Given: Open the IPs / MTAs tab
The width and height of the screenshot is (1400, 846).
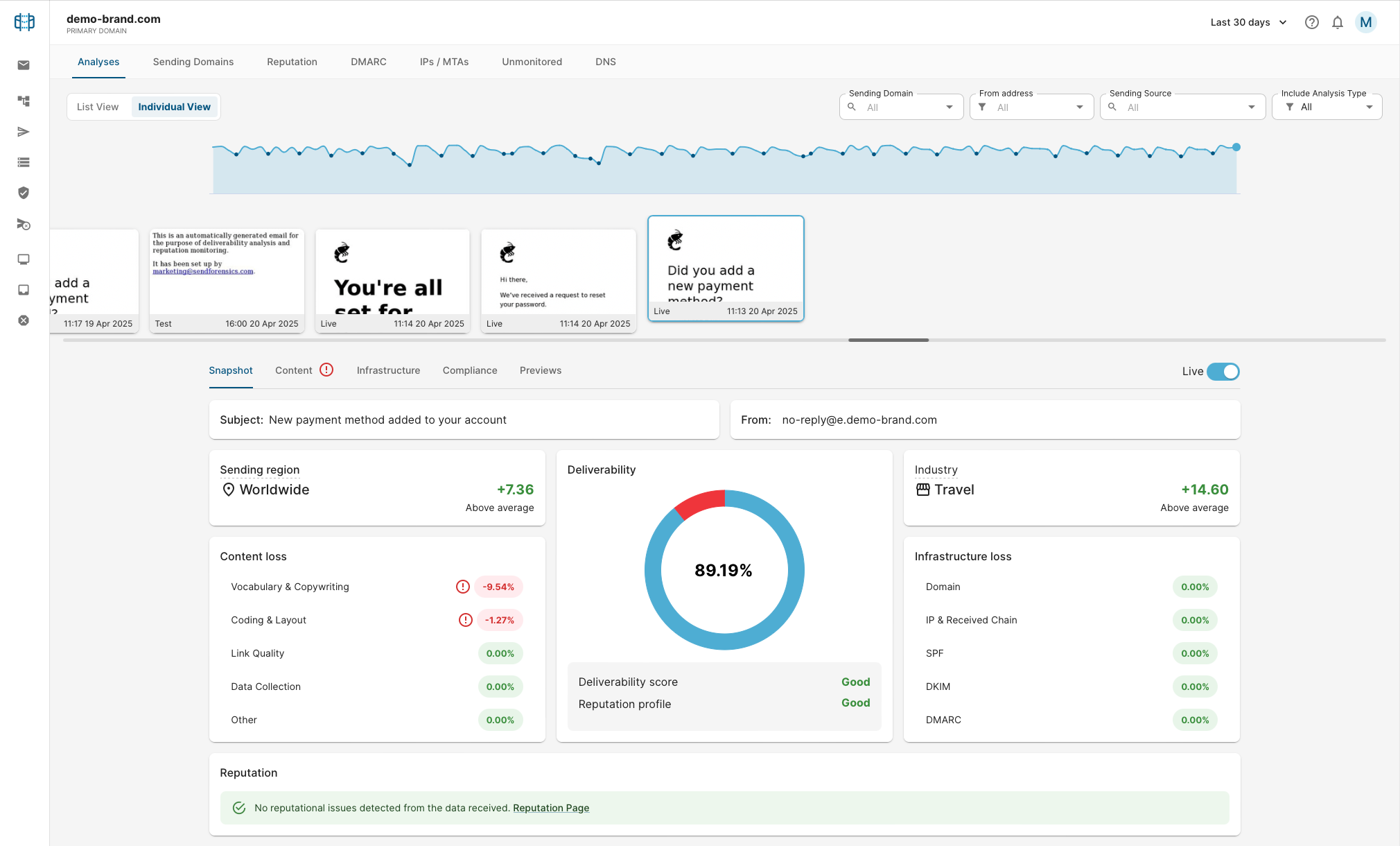Looking at the screenshot, I should (444, 62).
